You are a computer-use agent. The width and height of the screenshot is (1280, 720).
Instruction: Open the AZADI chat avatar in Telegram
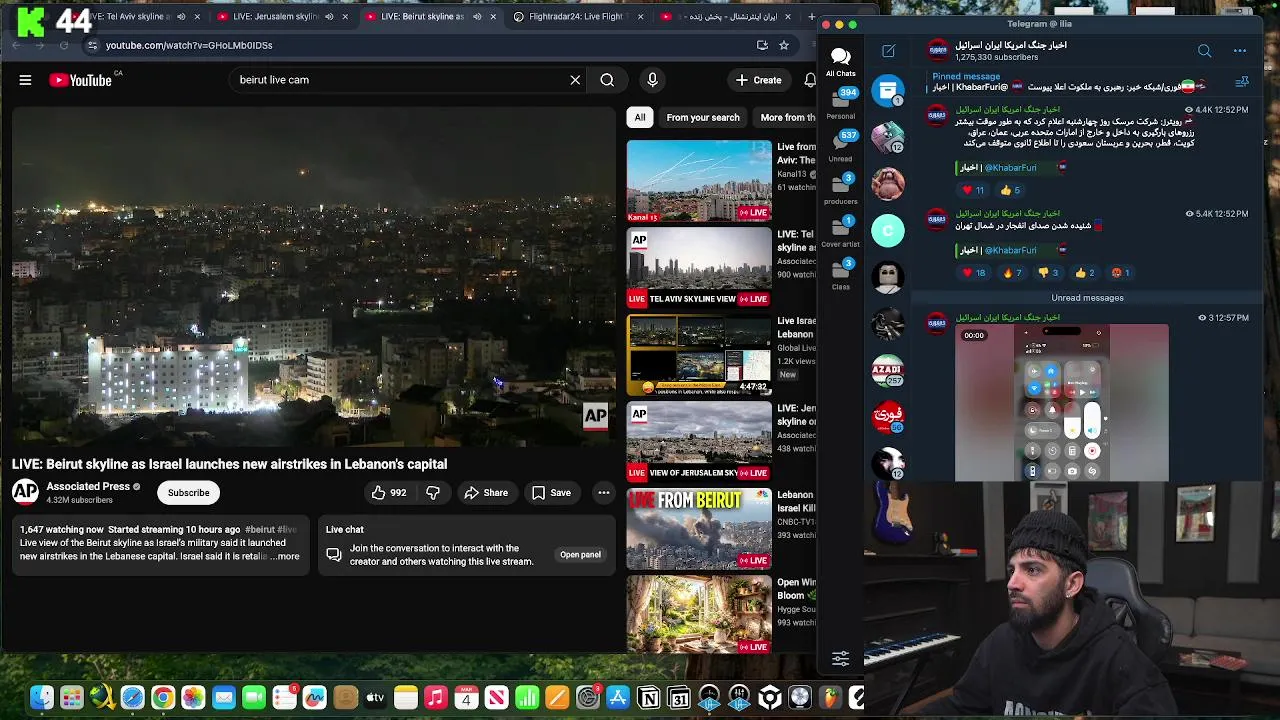[x=888, y=370]
